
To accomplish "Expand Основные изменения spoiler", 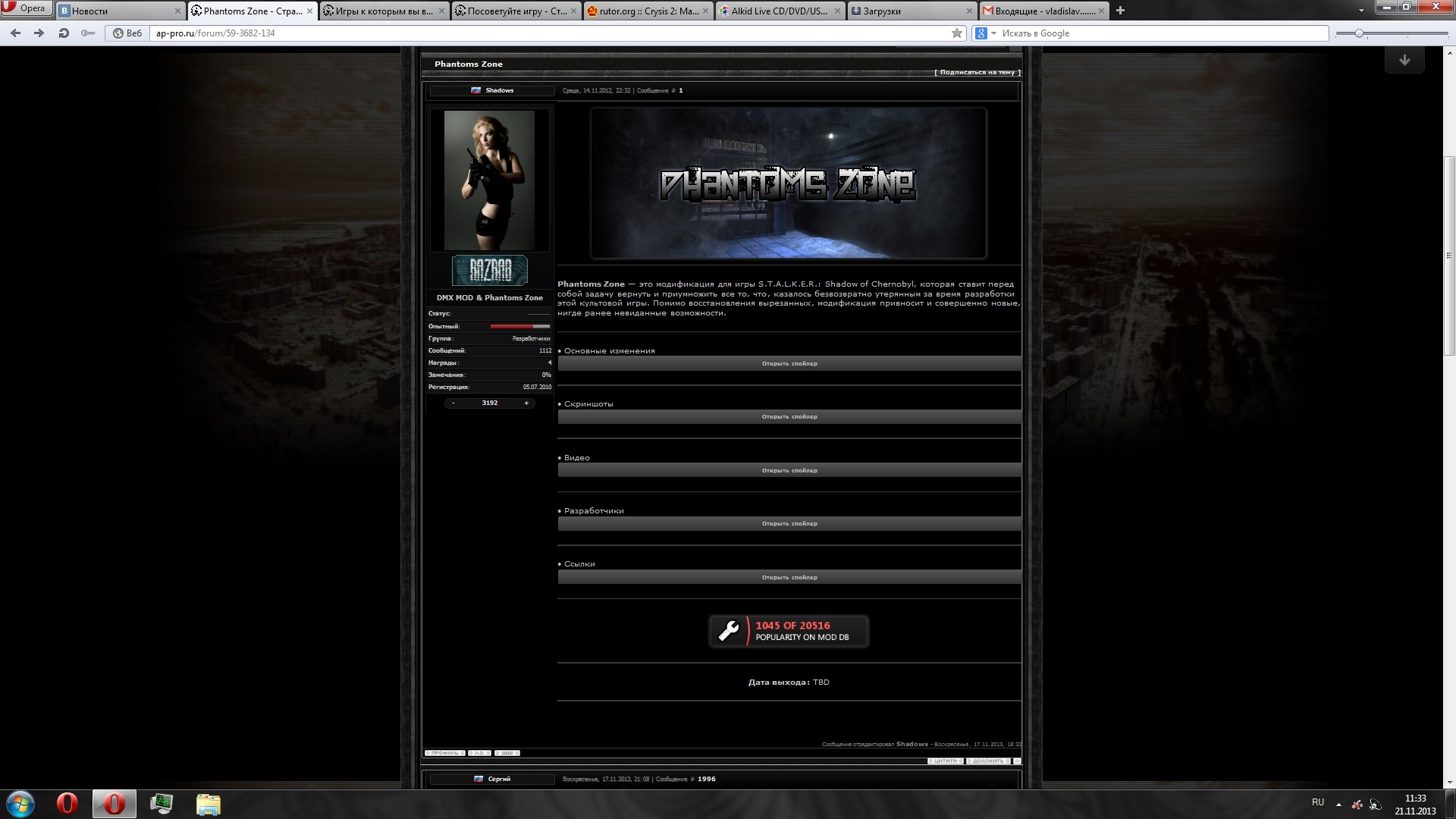I will pos(789,363).
